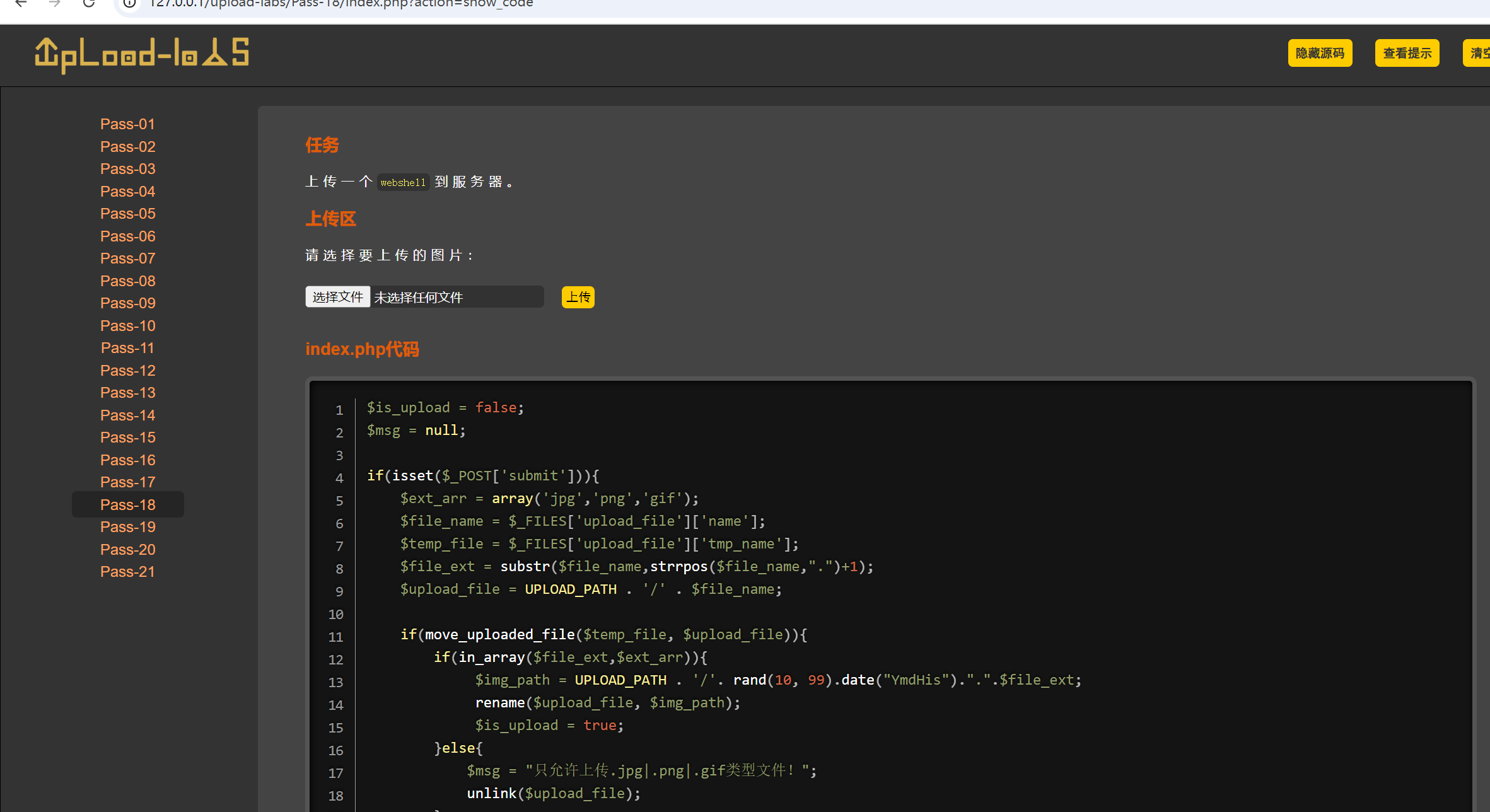
Task: Click the webshell code tag
Action: tap(403, 183)
